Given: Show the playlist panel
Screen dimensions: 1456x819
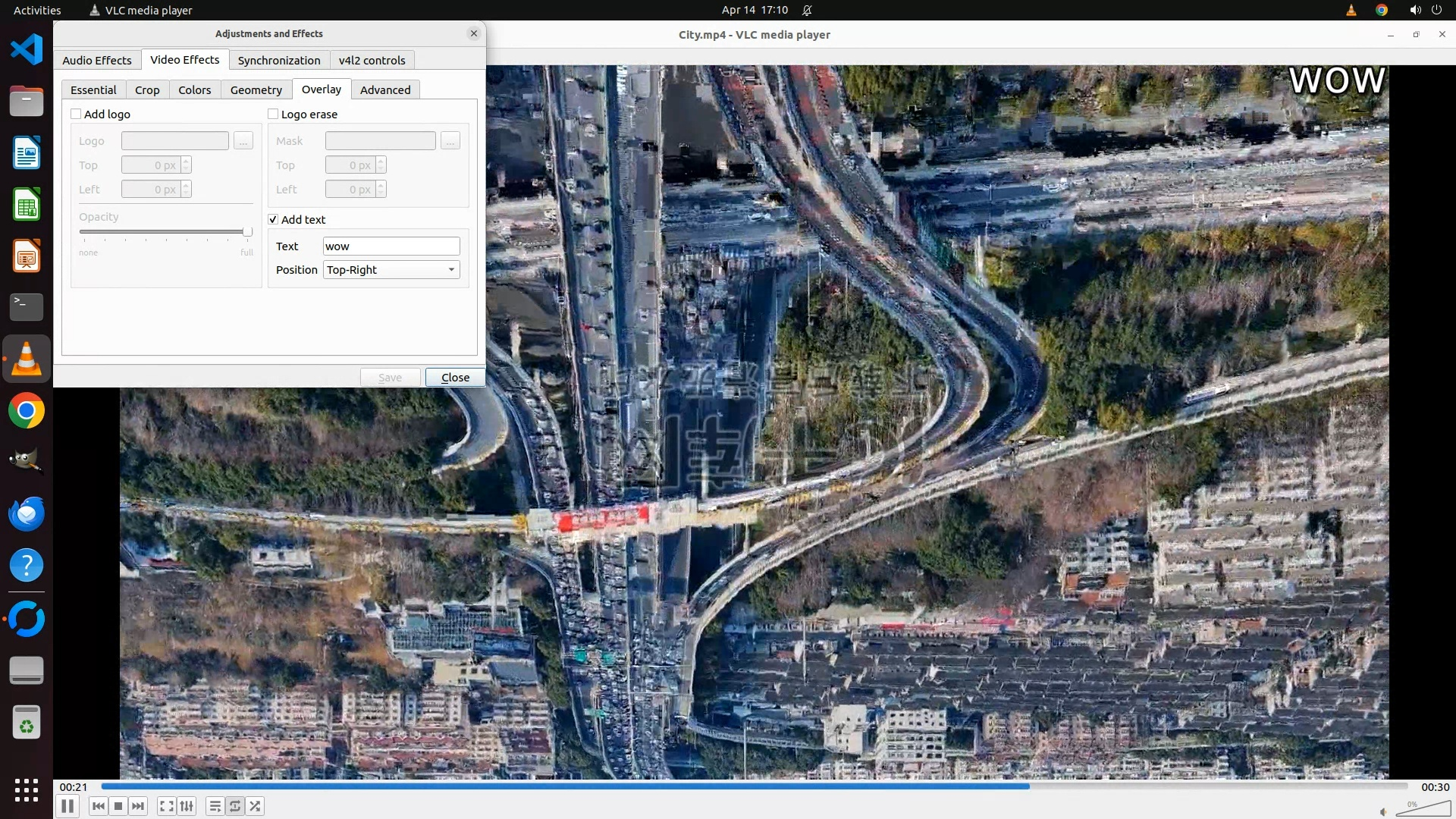Looking at the screenshot, I should click(215, 806).
